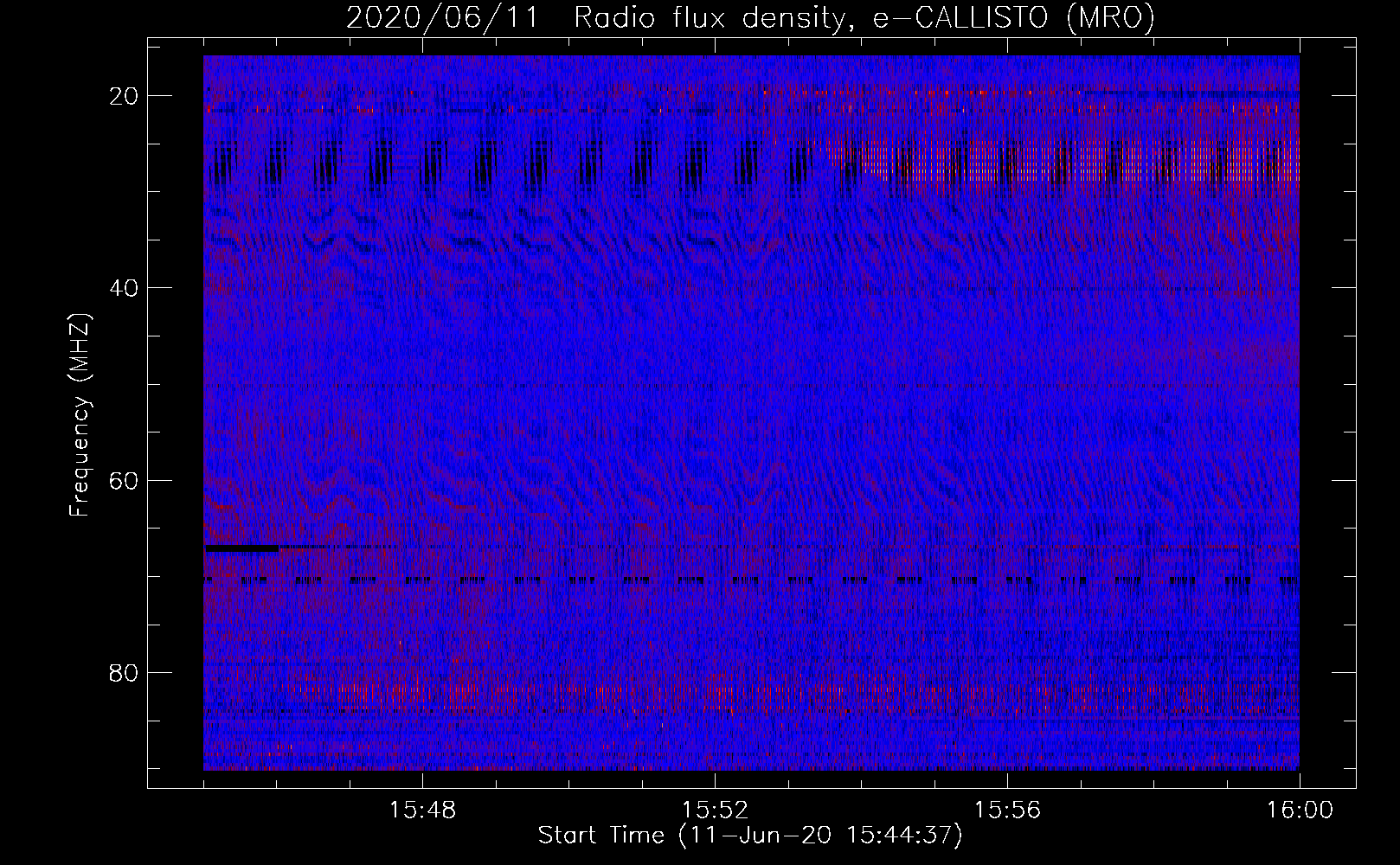The width and height of the screenshot is (1400, 865).
Task: Click the 15:52 time tick label
Action: pos(715,811)
